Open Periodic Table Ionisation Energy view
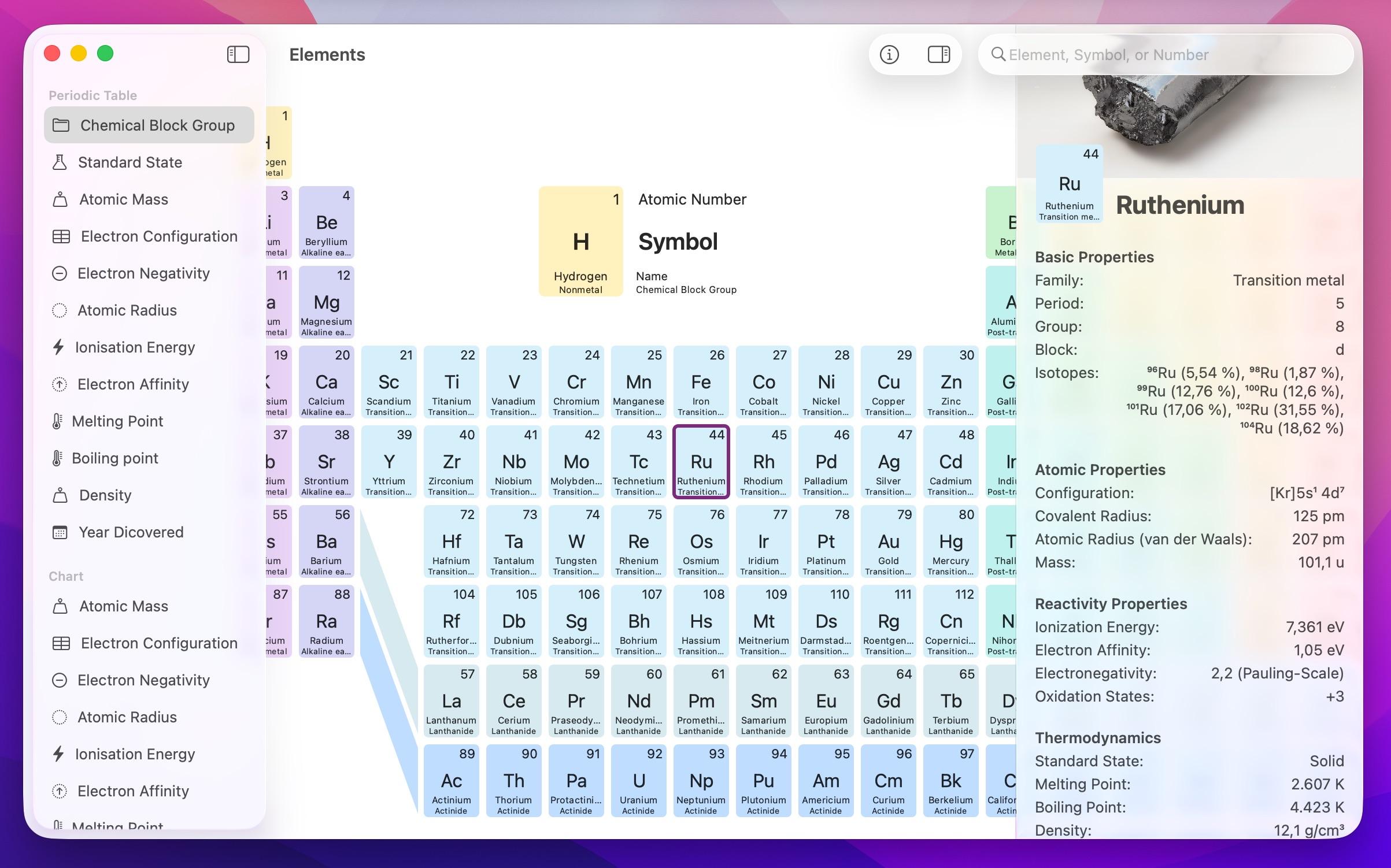 click(x=149, y=347)
